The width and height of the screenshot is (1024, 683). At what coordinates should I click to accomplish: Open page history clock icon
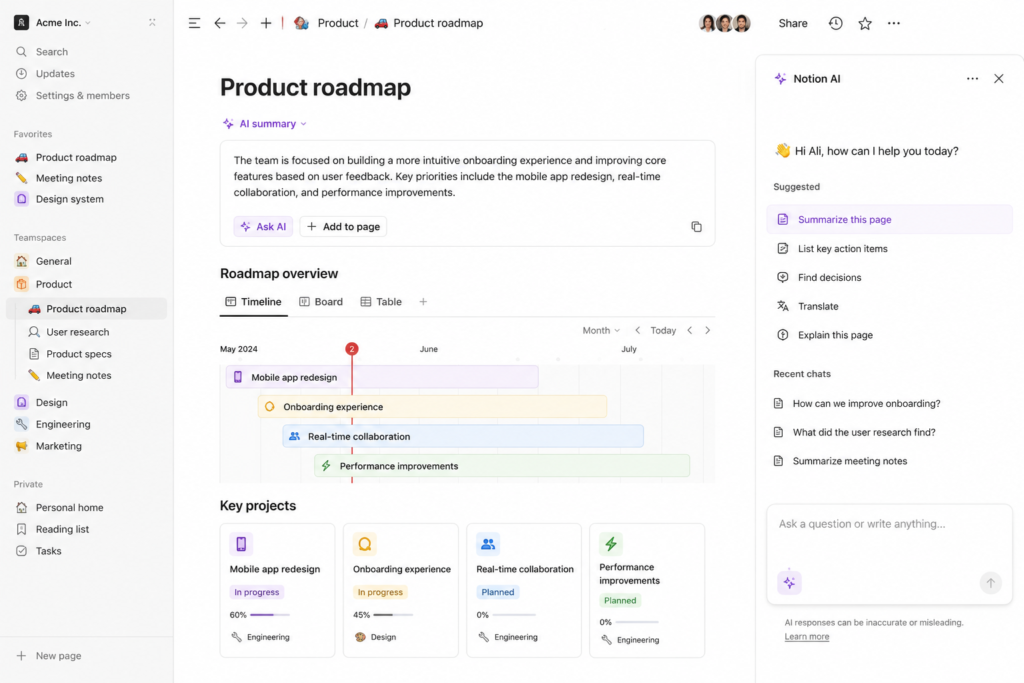pyautogui.click(x=835, y=24)
